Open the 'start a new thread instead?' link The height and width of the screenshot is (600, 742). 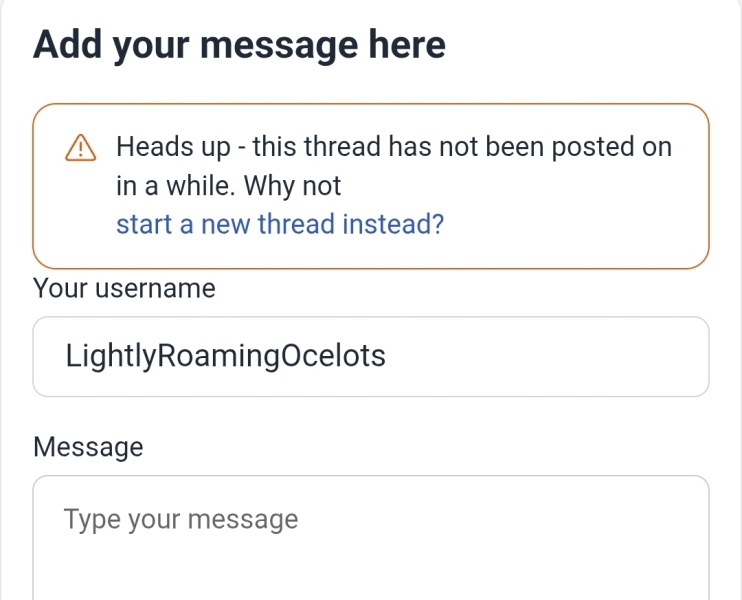click(280, 224)
